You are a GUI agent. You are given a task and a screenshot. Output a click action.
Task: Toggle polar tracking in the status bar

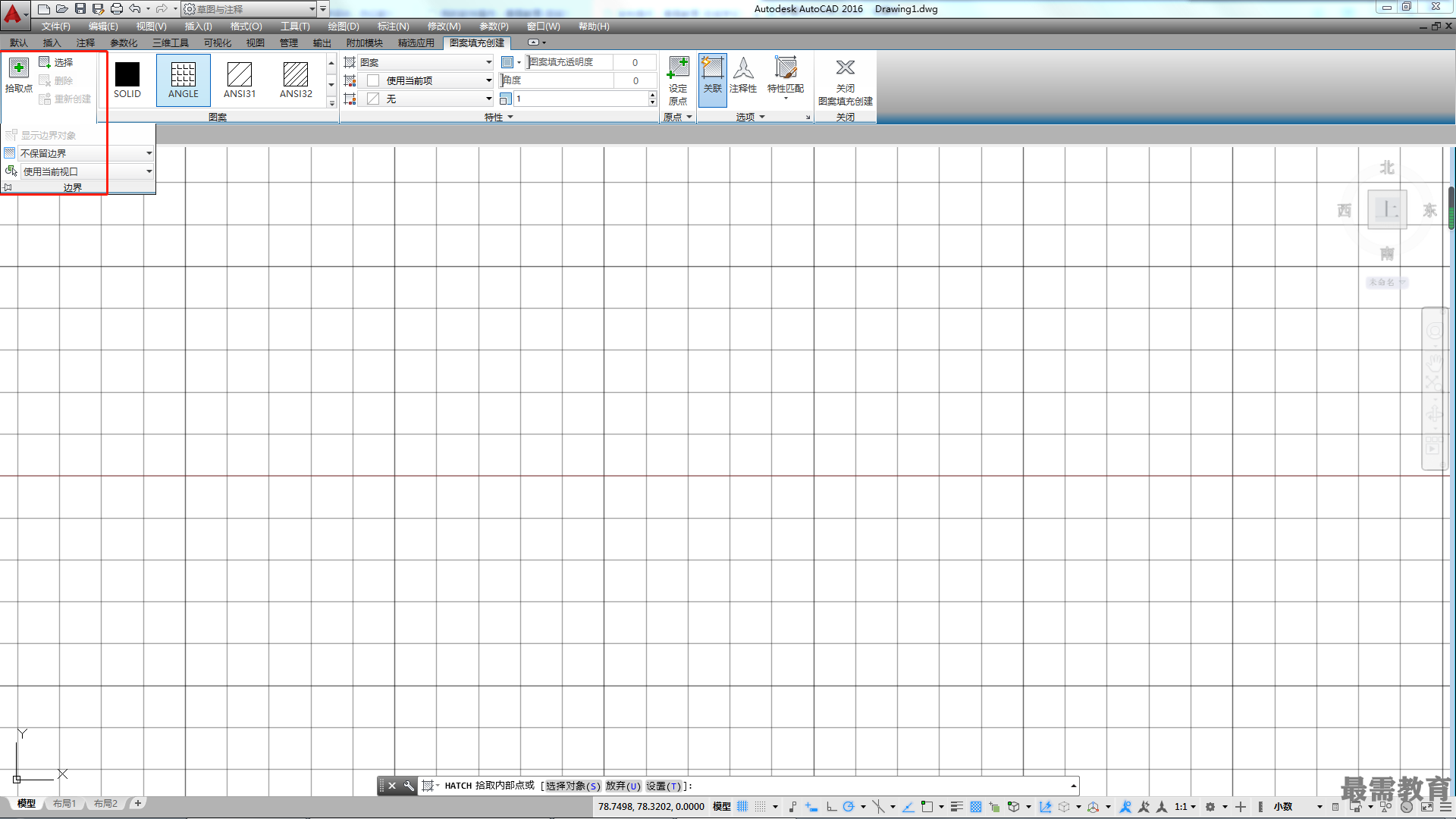(x=849, y=807)
